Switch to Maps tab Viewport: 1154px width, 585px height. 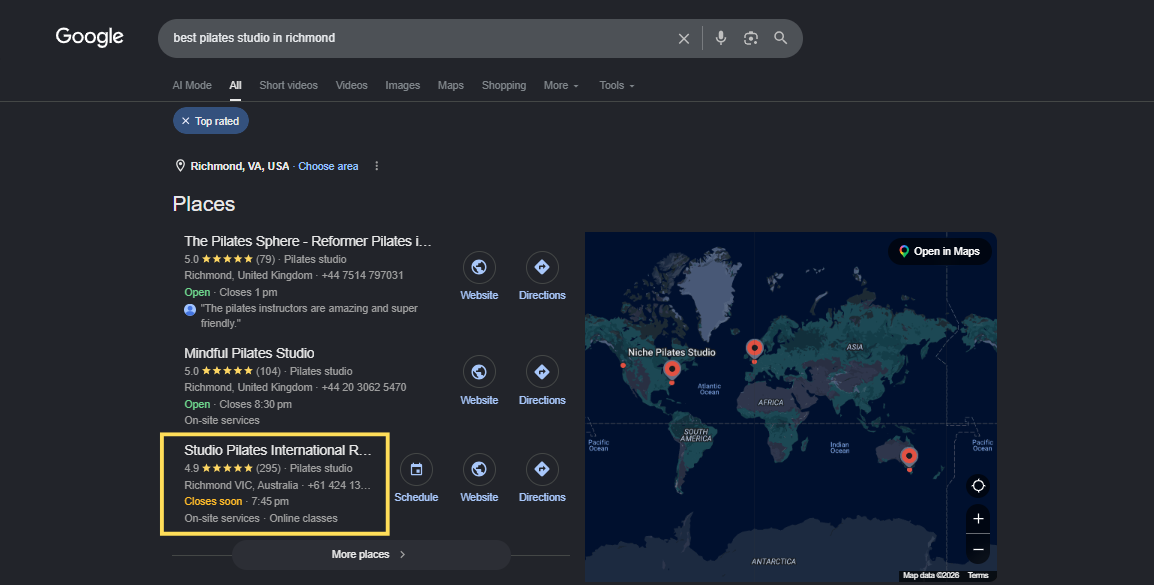450,85
